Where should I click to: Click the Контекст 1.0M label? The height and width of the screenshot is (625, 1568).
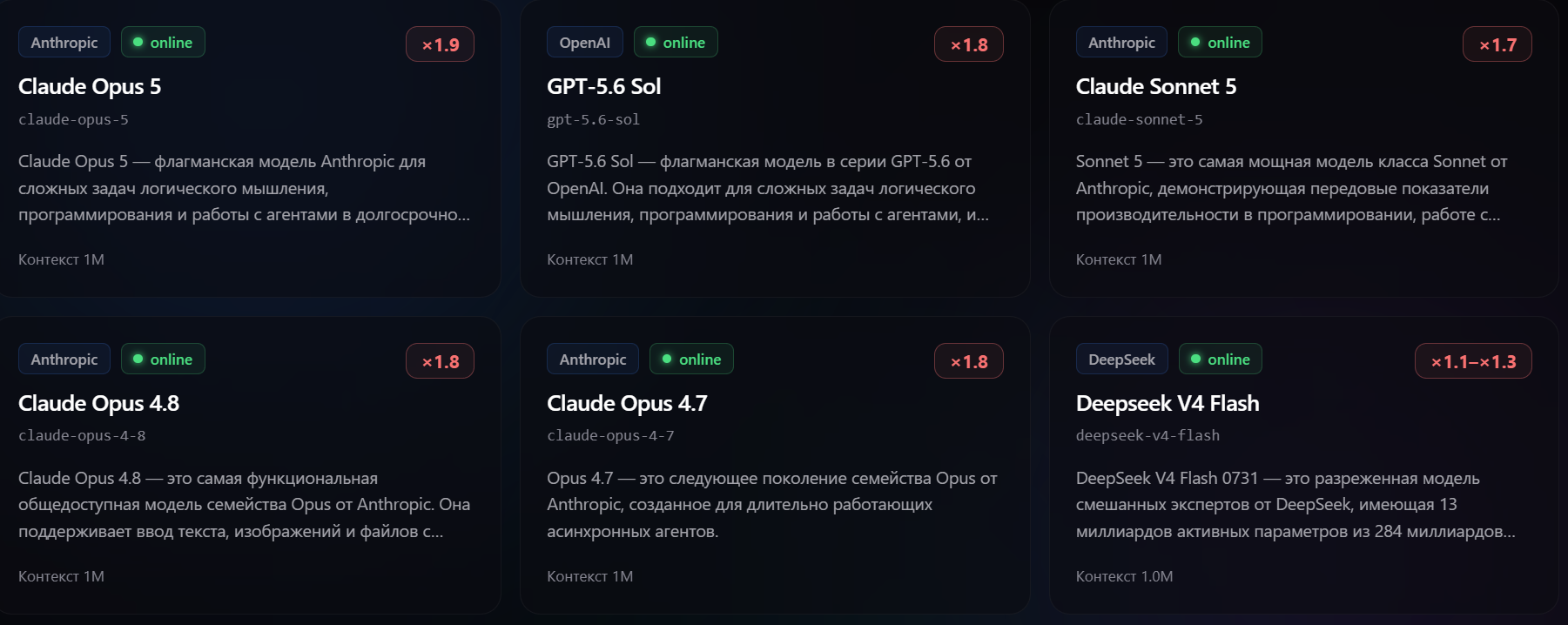click(x=1124, y=576)
